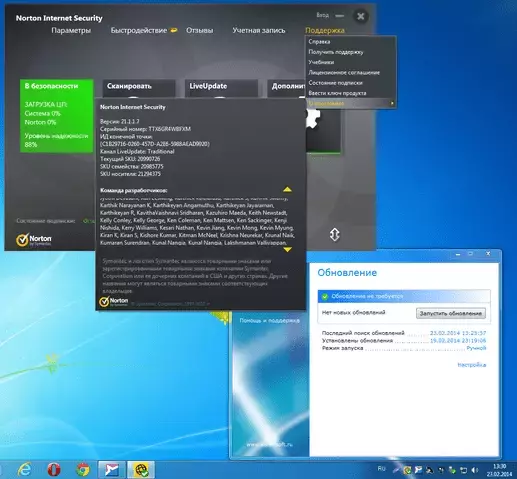The image size is (517, 479).
Task: Click green checkmark icon in Обновление status
Action: 324,296
